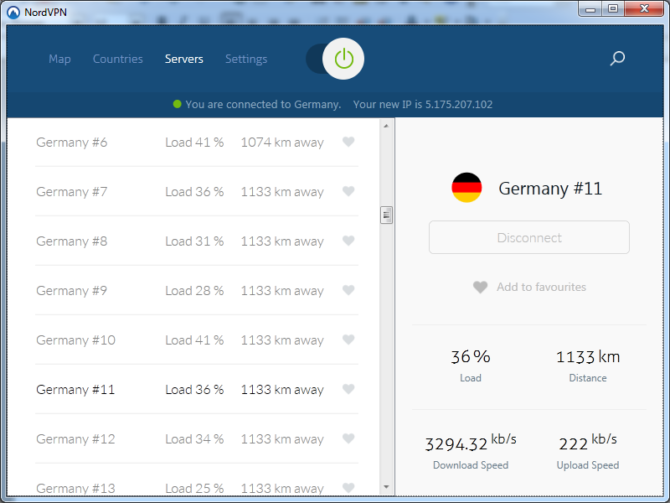Favourite Germany #13 with heart icon
This screenshot has height=503, width=670.
pyautogui.click(x=349, y=488)
